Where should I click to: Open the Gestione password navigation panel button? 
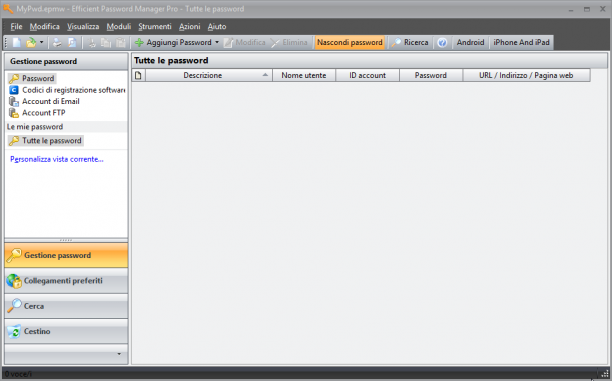tap(66, 255)
